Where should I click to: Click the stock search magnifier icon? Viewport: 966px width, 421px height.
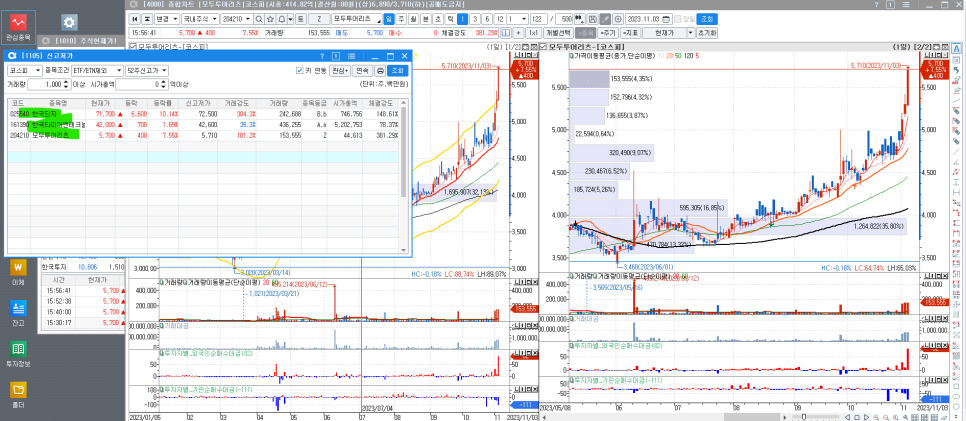tap(260, 19)
